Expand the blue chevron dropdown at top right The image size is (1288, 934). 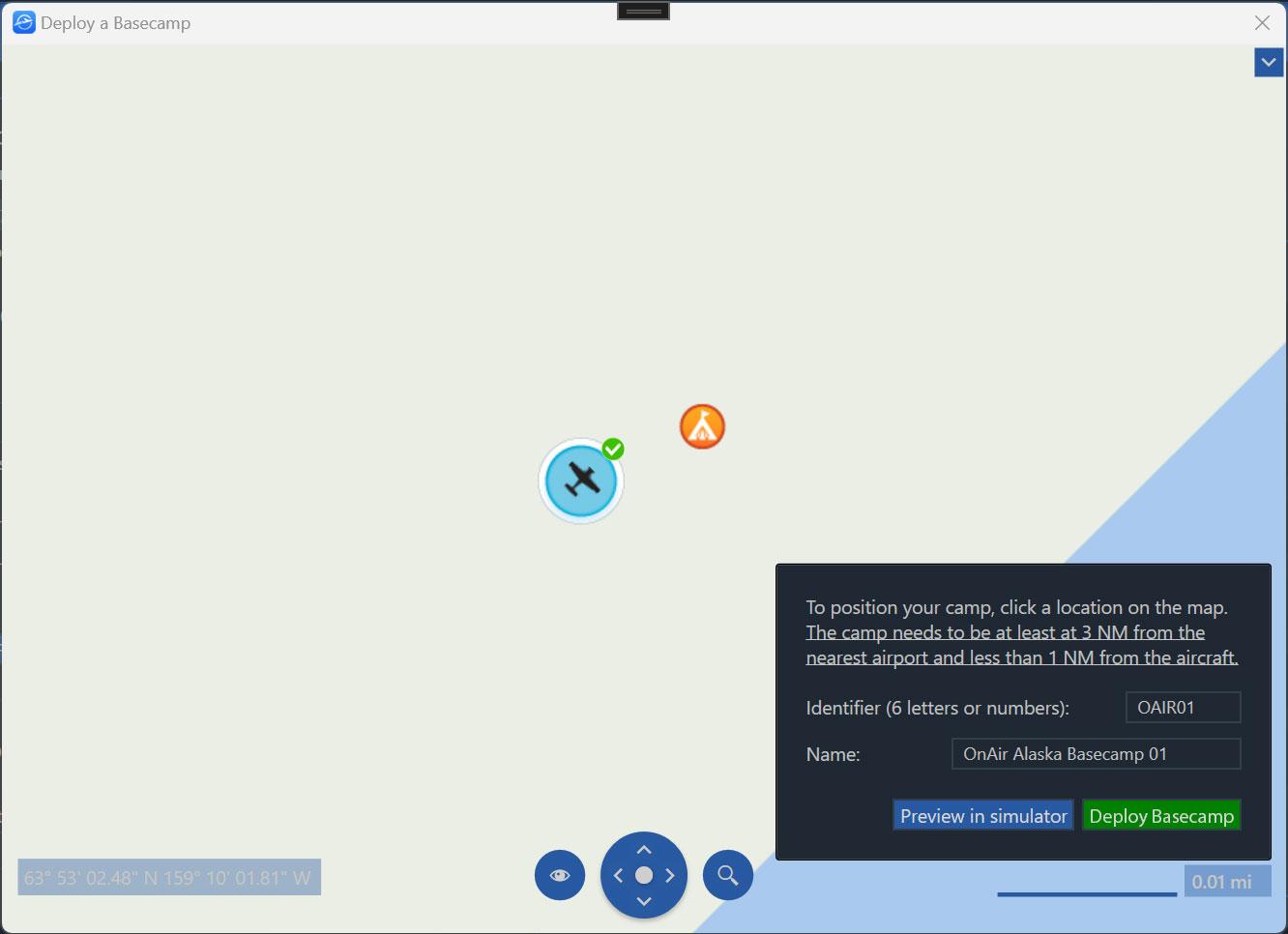[1268, 63]
